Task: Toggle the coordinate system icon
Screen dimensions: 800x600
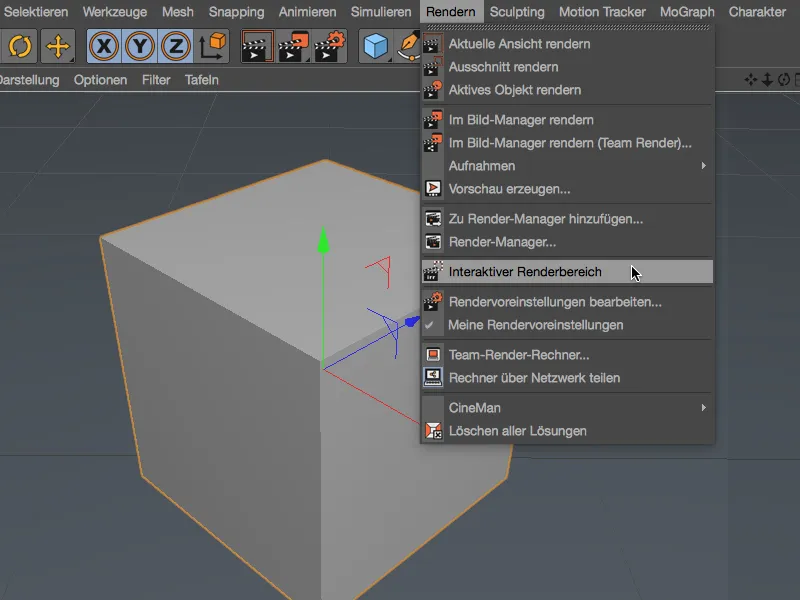Action: click(x=212, y=46)
